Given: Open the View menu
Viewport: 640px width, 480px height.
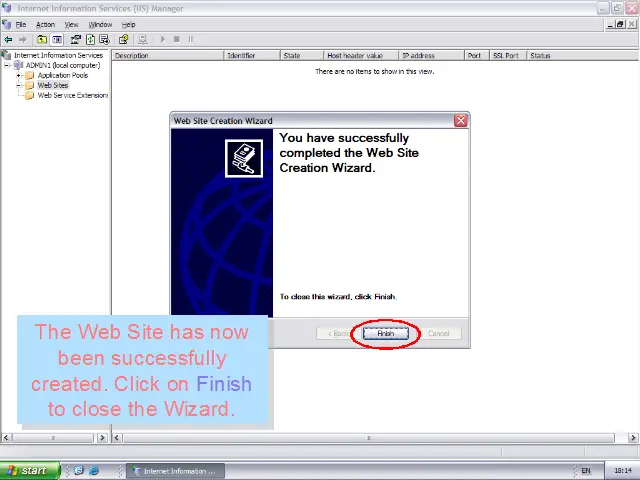Looking at the screenshot, I should pyautogui.click(x=71, y=25).
